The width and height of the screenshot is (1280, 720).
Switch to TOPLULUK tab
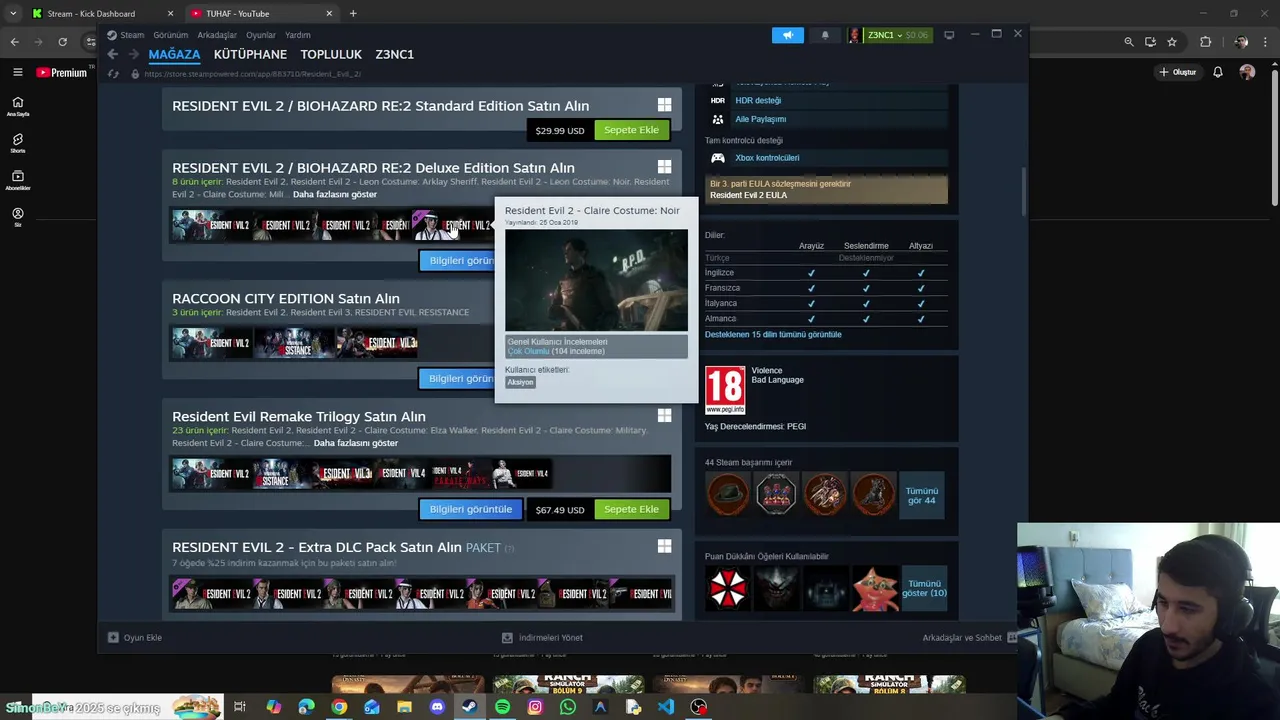331,54
